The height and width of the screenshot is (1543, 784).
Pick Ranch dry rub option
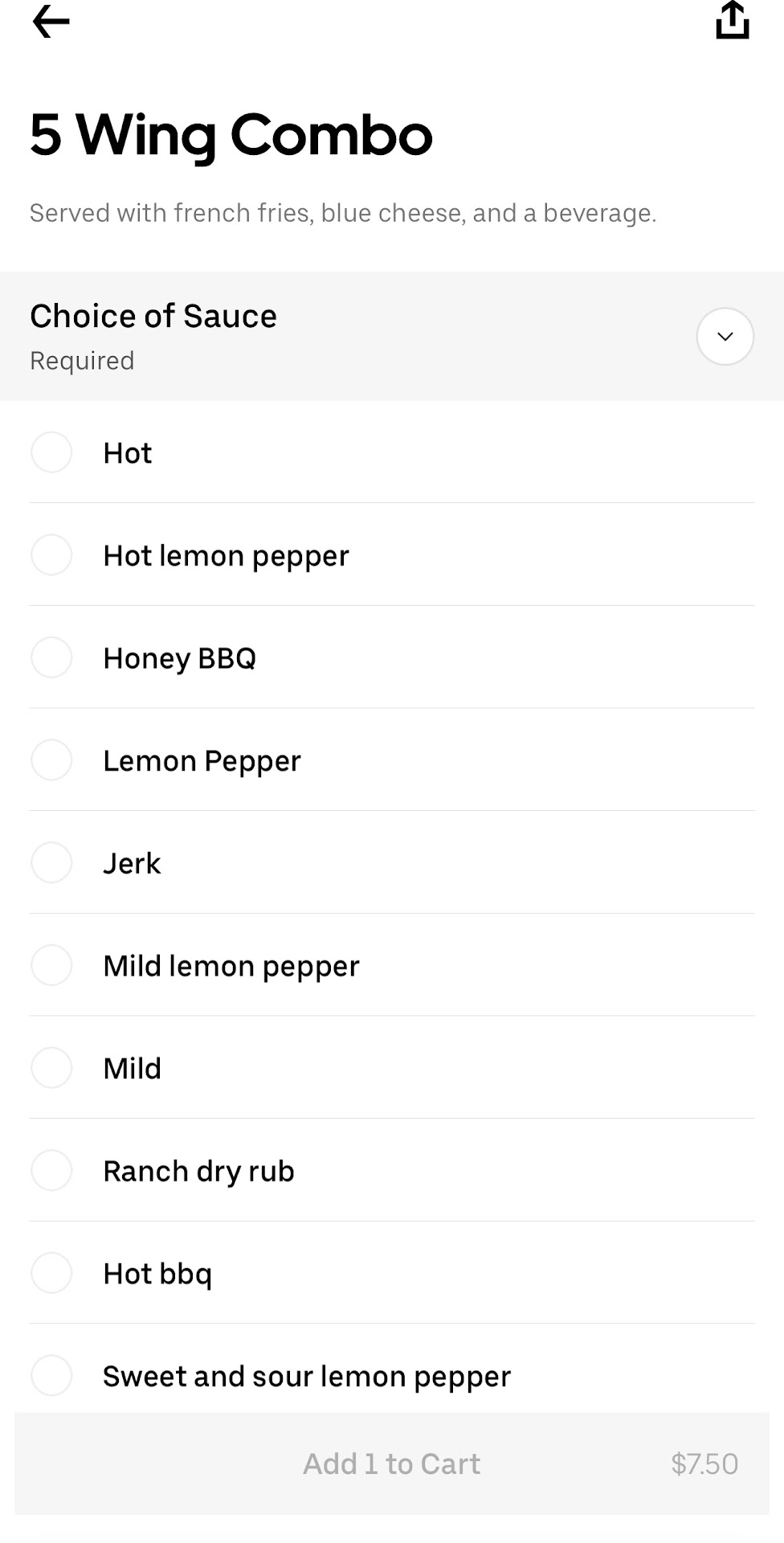[x=51, y=1171]
